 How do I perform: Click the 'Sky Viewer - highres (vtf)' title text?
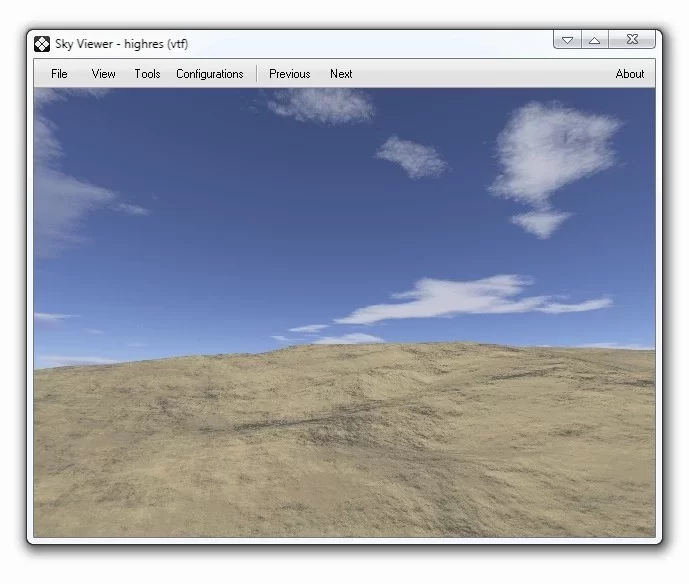[x=121, y=44]
